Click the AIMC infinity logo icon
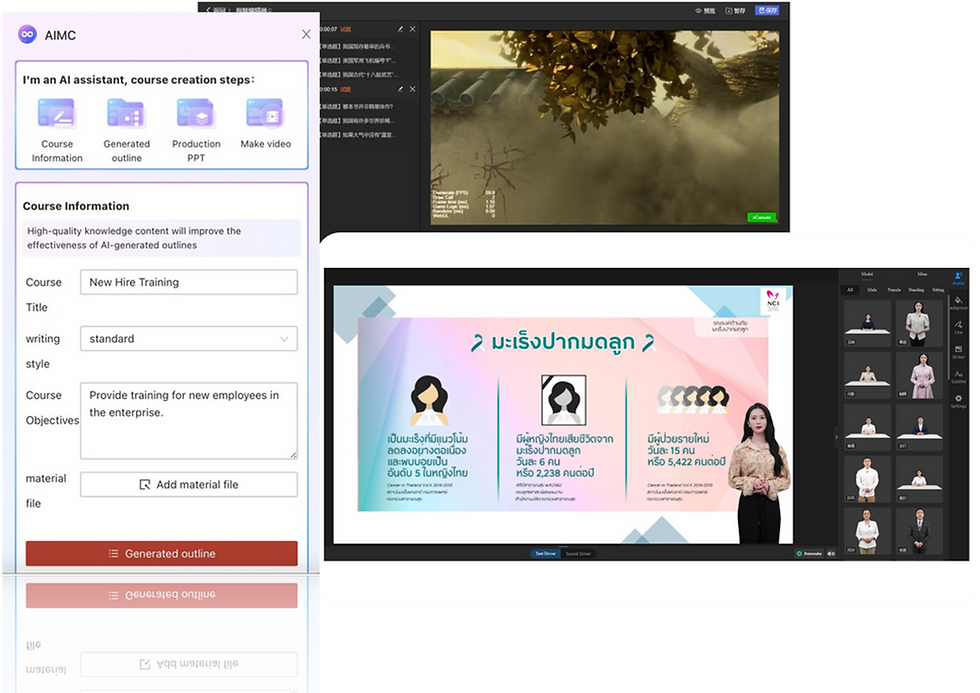The image size is (980, 693). tap(28, 35)
